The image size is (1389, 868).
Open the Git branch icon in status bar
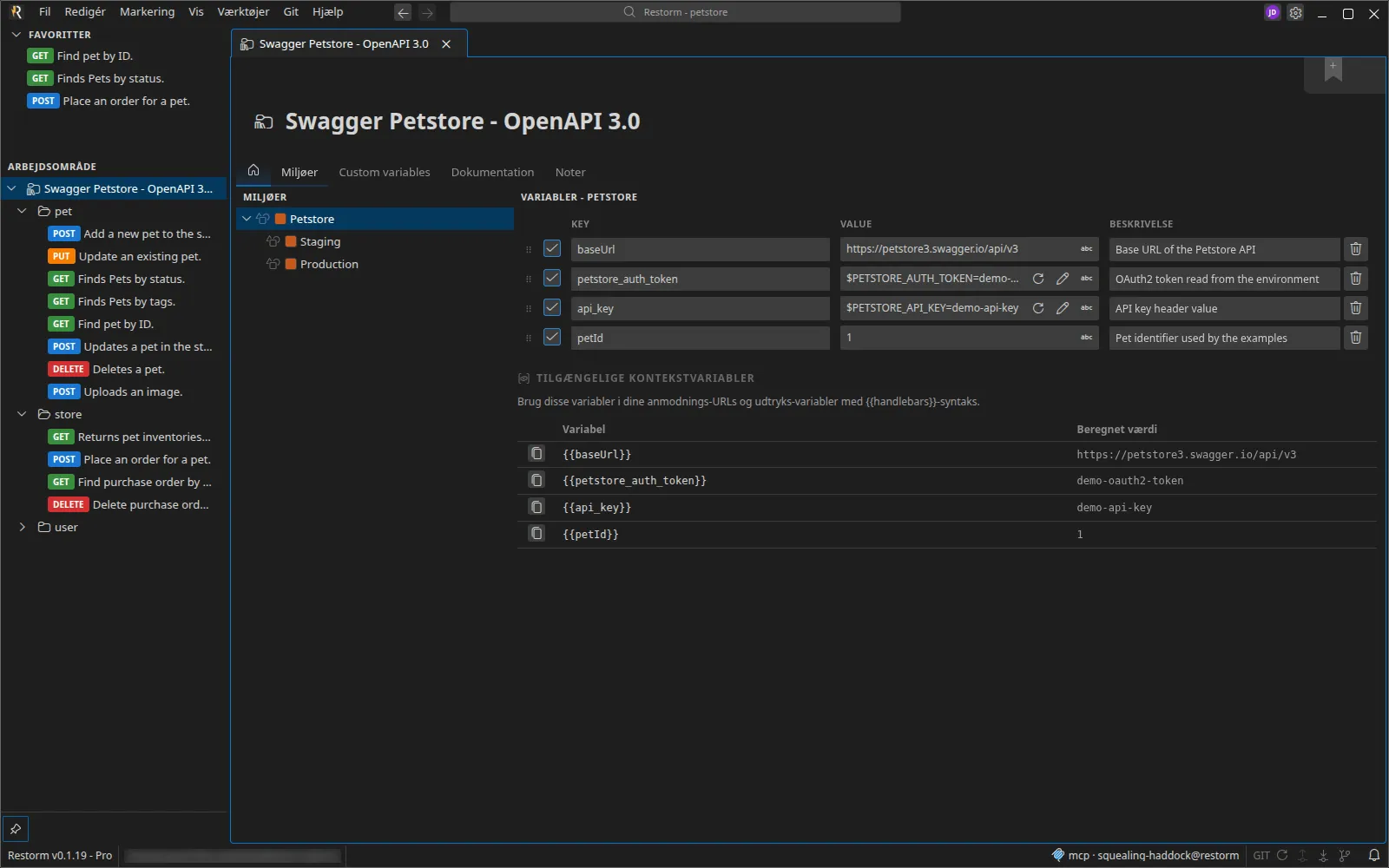(1345, 856)
